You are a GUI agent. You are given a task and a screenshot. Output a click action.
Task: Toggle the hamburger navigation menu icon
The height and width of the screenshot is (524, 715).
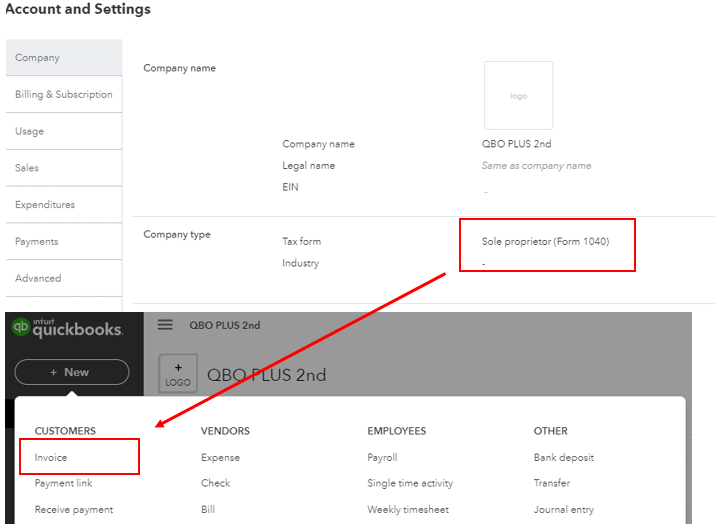[165, 325]
